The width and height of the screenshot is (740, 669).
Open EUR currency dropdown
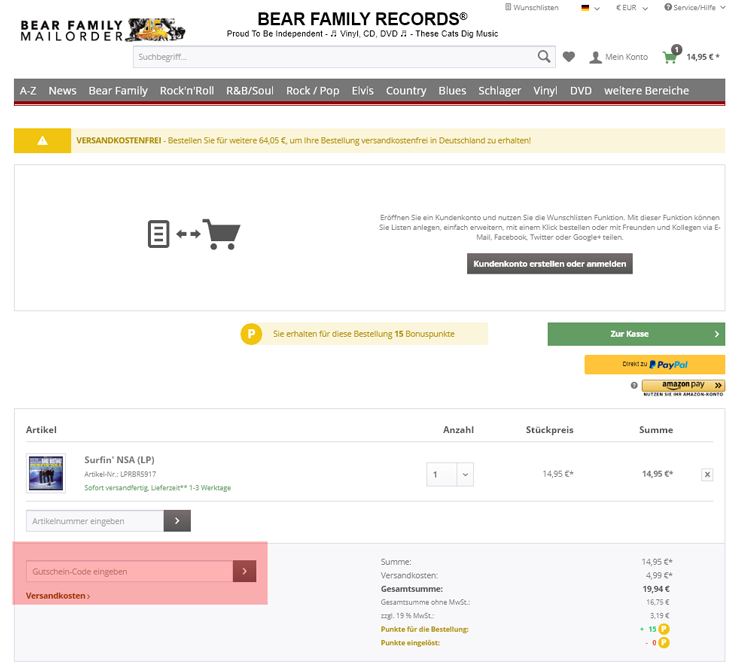click(632, 8)
